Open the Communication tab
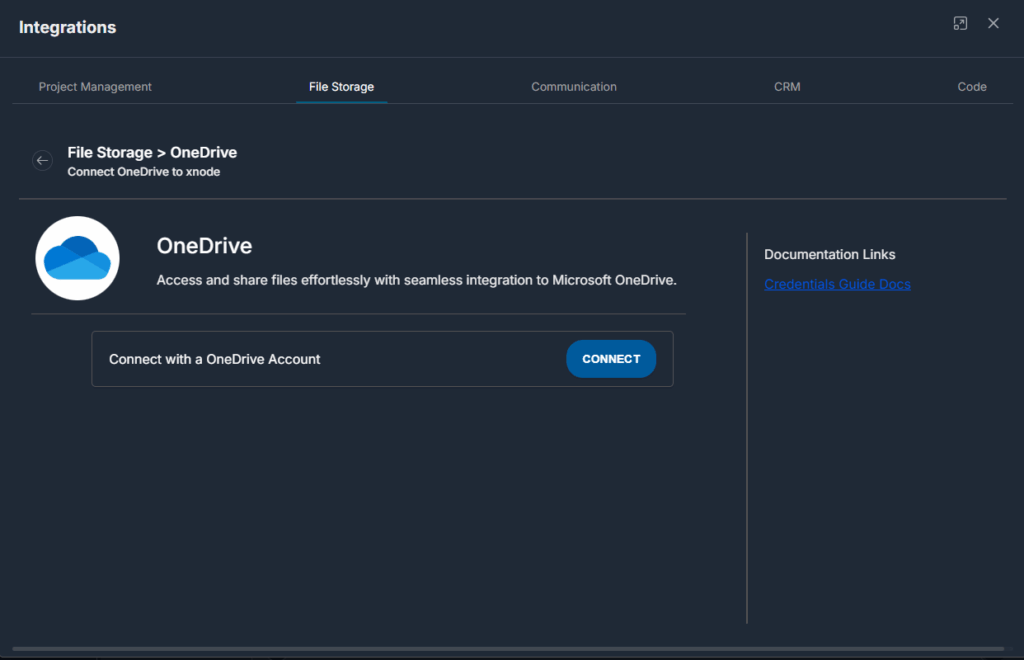Image resolution: width=1024 pixels, height=660 pixels. tap(573, 87)
